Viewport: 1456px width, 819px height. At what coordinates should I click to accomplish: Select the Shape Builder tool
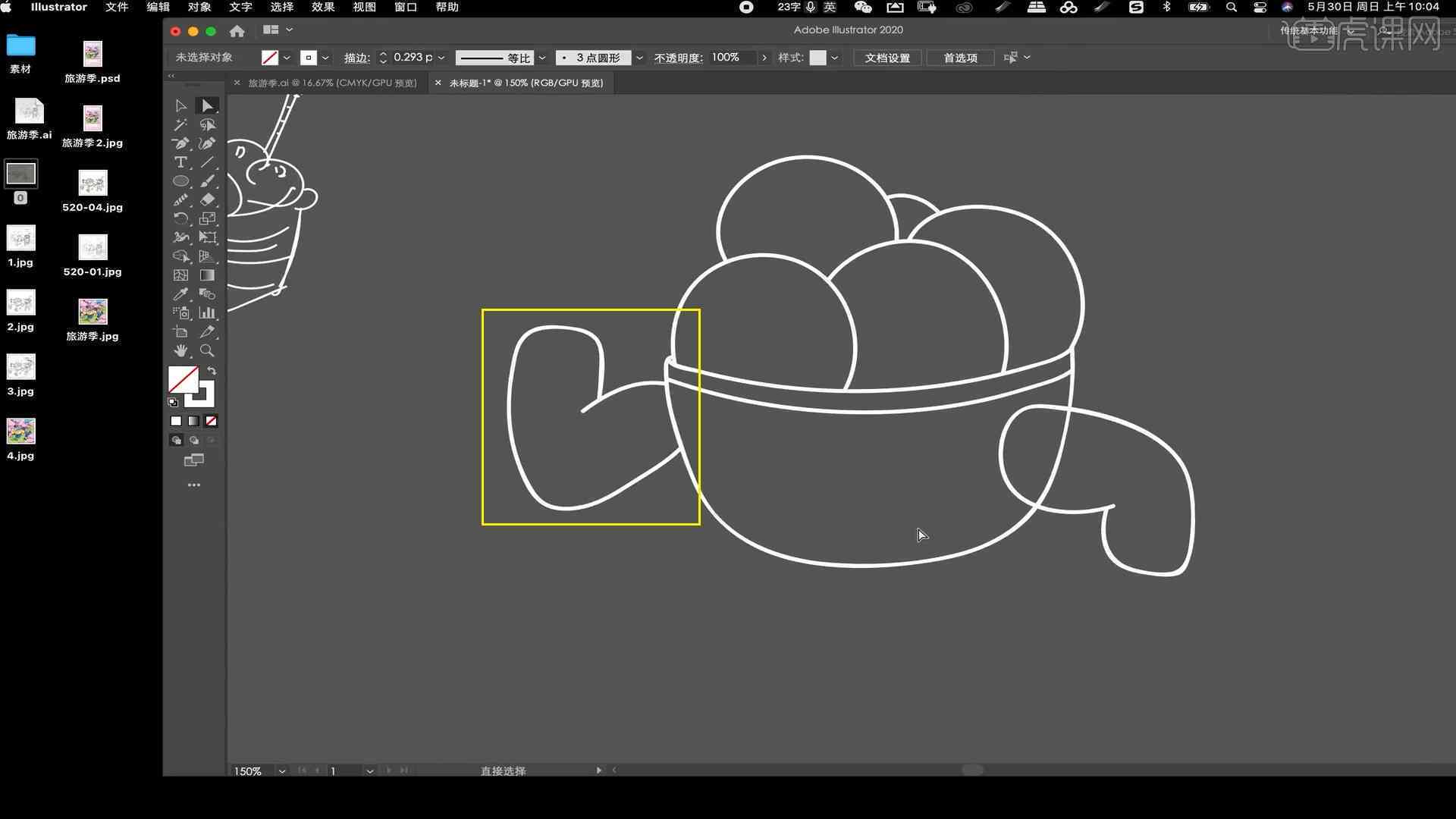click(180, 256)
